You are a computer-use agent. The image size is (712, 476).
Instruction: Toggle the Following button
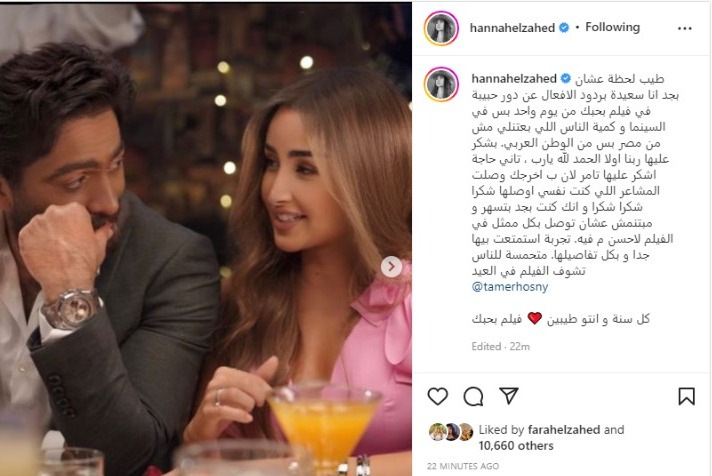pos(613,27)
